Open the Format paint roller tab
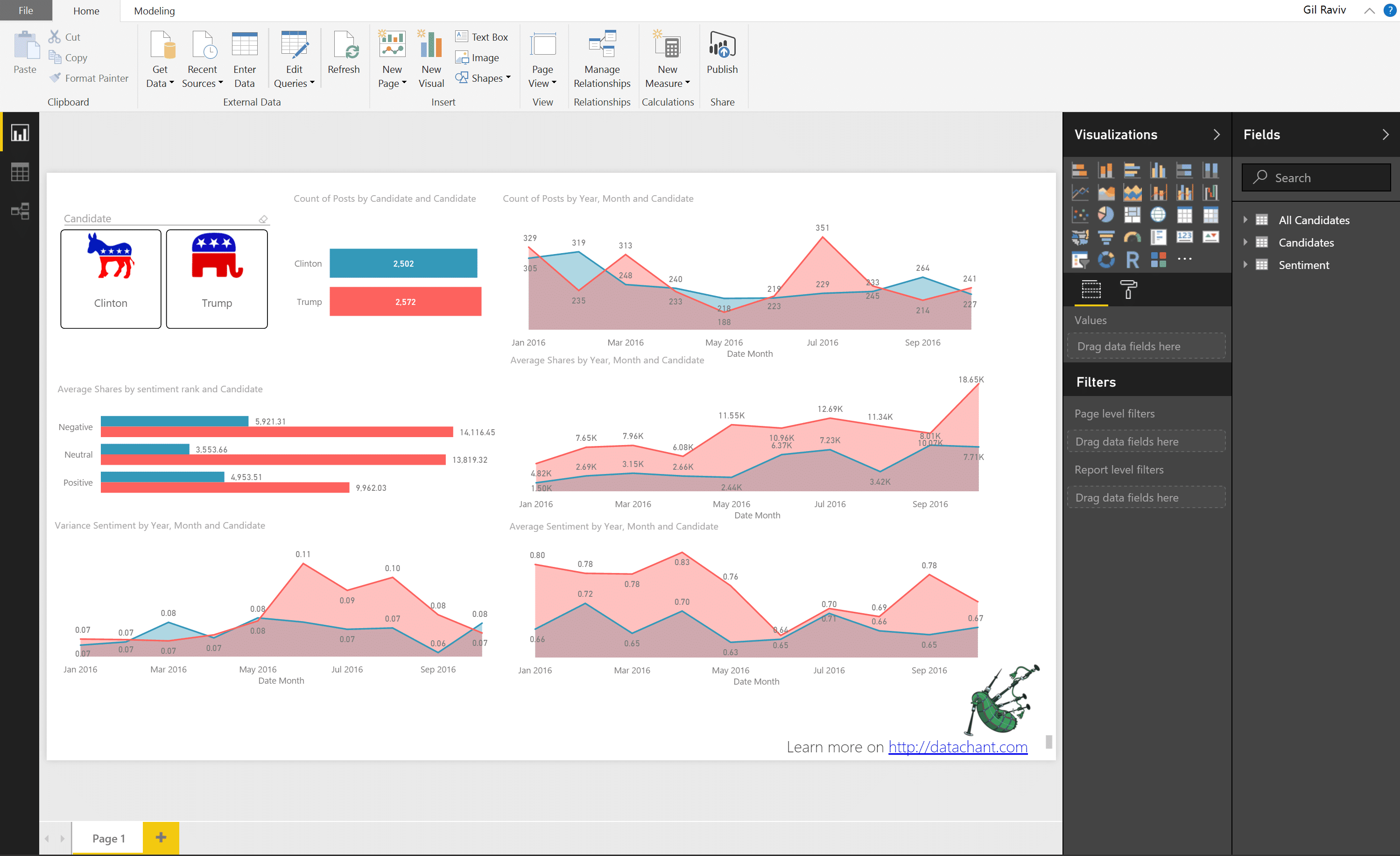The height and width of the screenshot is (856, 1400). 1128,290
